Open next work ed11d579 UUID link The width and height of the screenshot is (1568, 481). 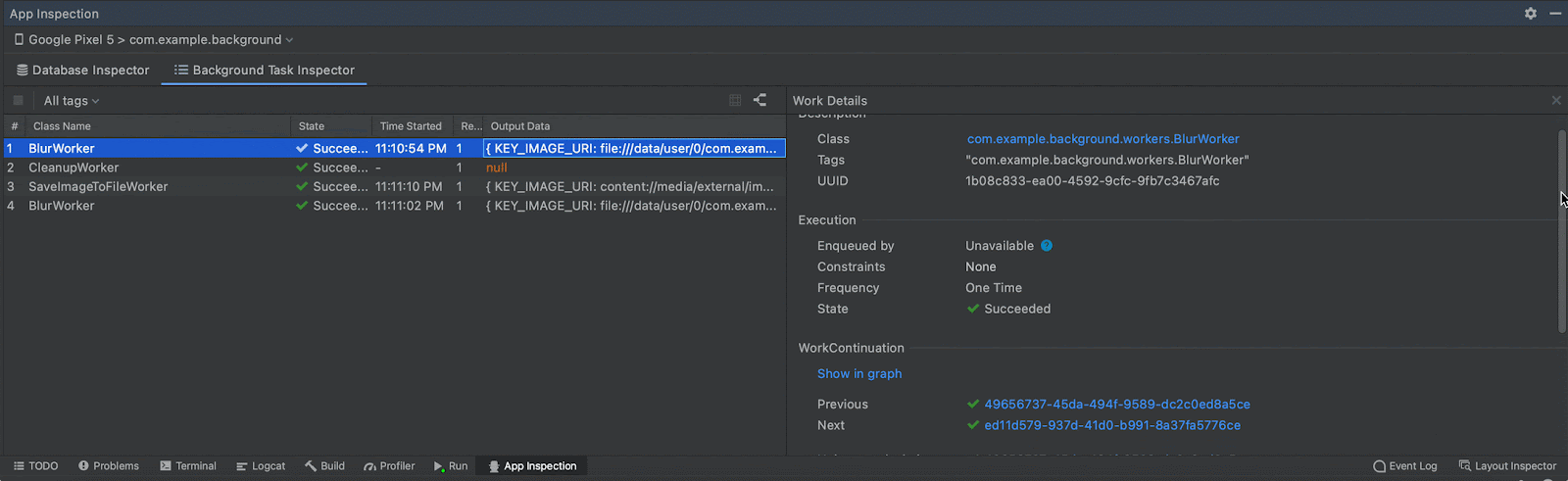coord(1112,426)
